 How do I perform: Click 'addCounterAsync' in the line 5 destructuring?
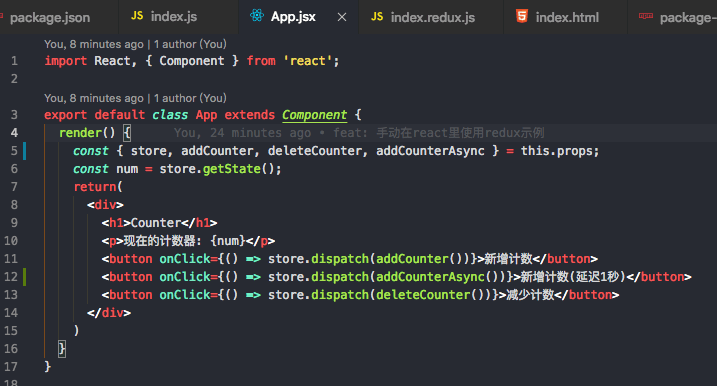(x=430, y=151)
